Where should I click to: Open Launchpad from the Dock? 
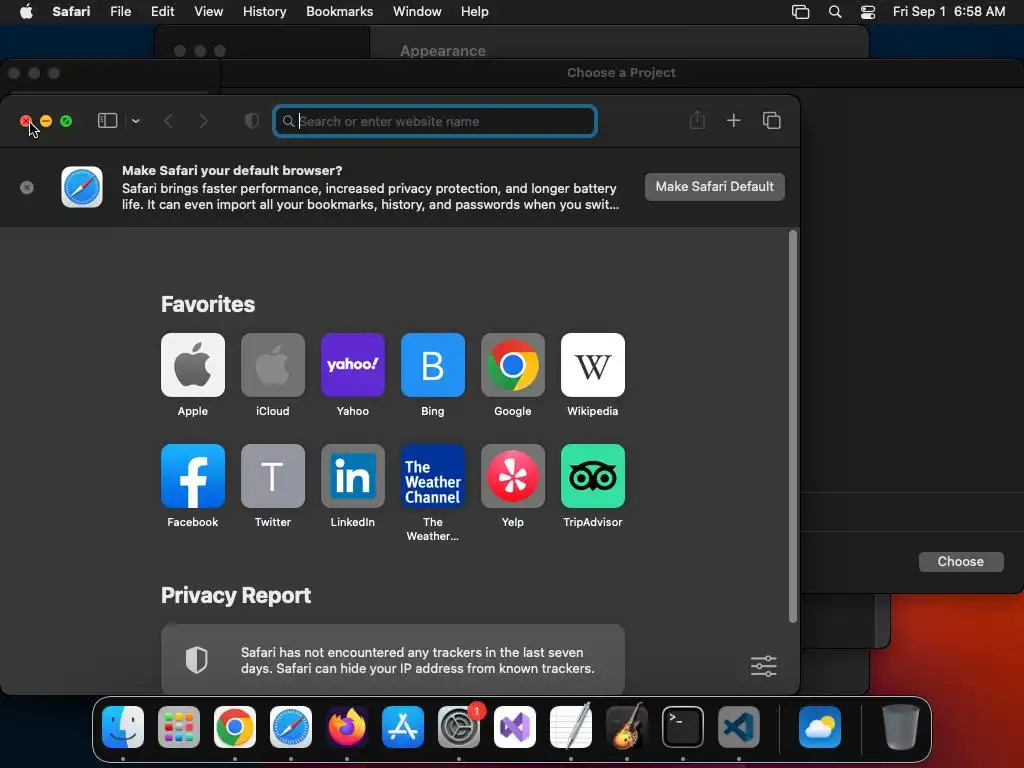pyautogui.click(x=179, y=727)
